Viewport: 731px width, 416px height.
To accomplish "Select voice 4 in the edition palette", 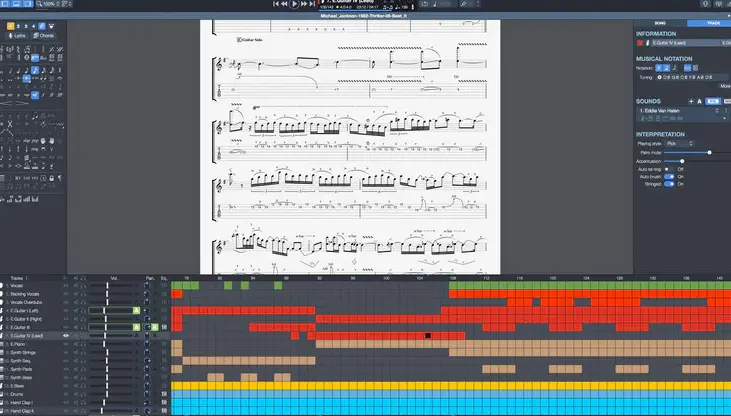I will pos(34,26).
